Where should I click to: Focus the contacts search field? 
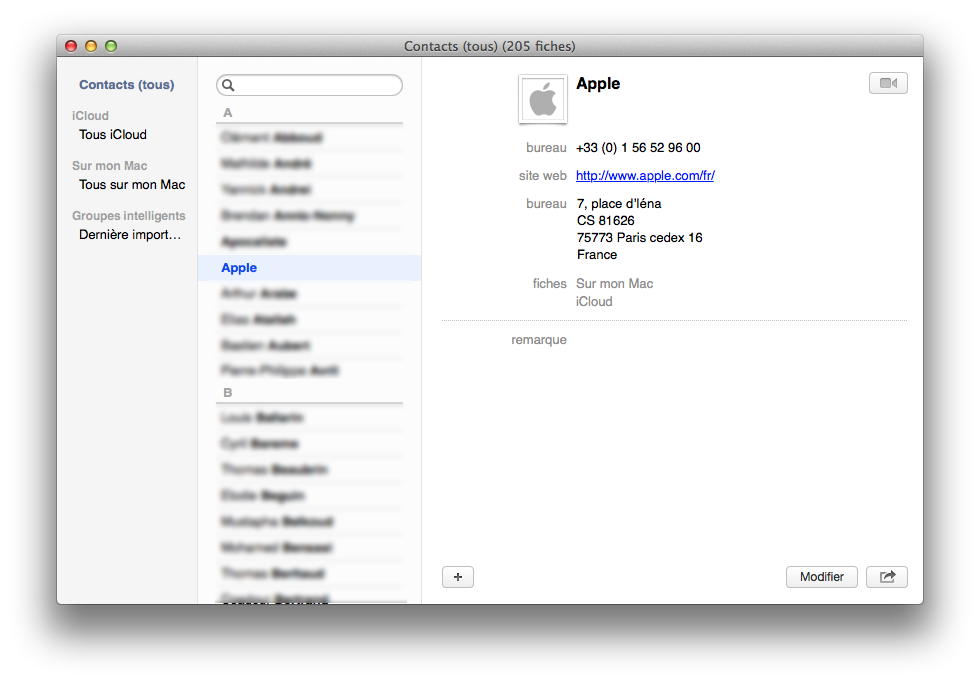309,85
